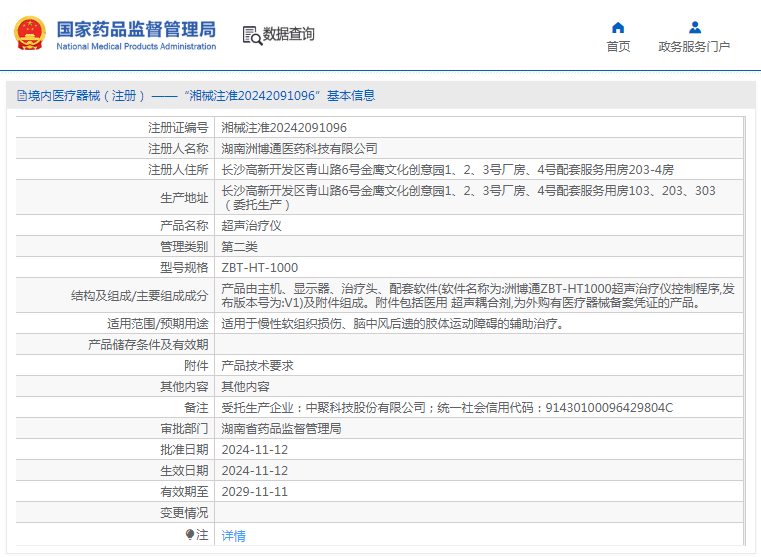Select approval department 湖南省药品监督管理局
This screenshot has width=761, height=557.
(x=281, y=428)
